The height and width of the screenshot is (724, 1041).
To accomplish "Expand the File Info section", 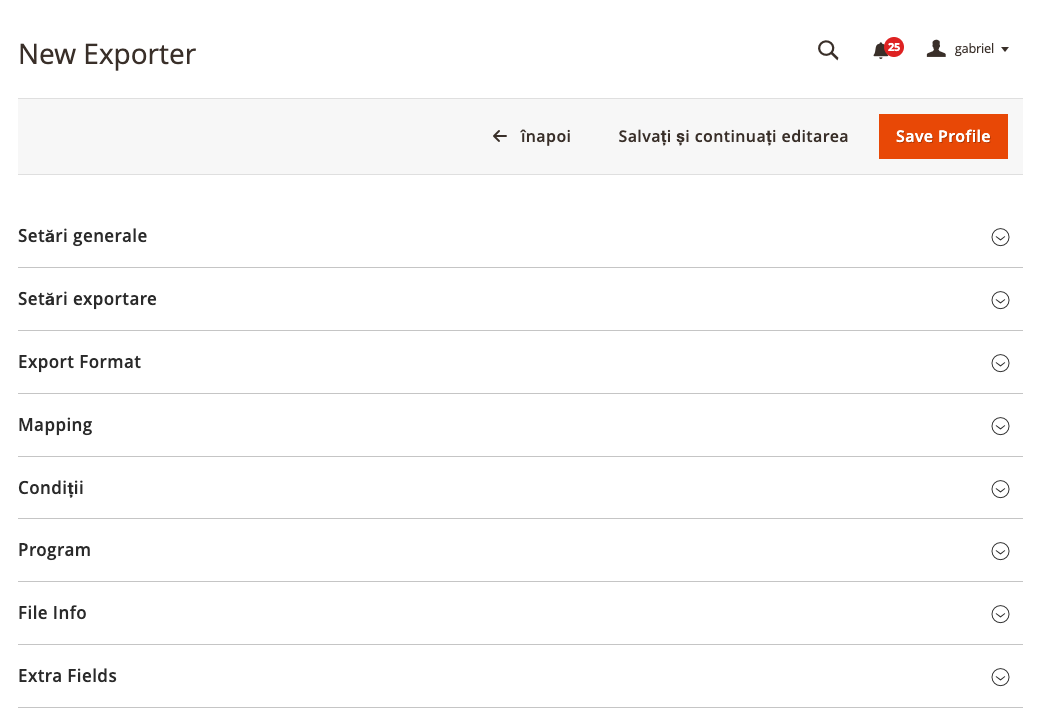I will tap(520, 613).
